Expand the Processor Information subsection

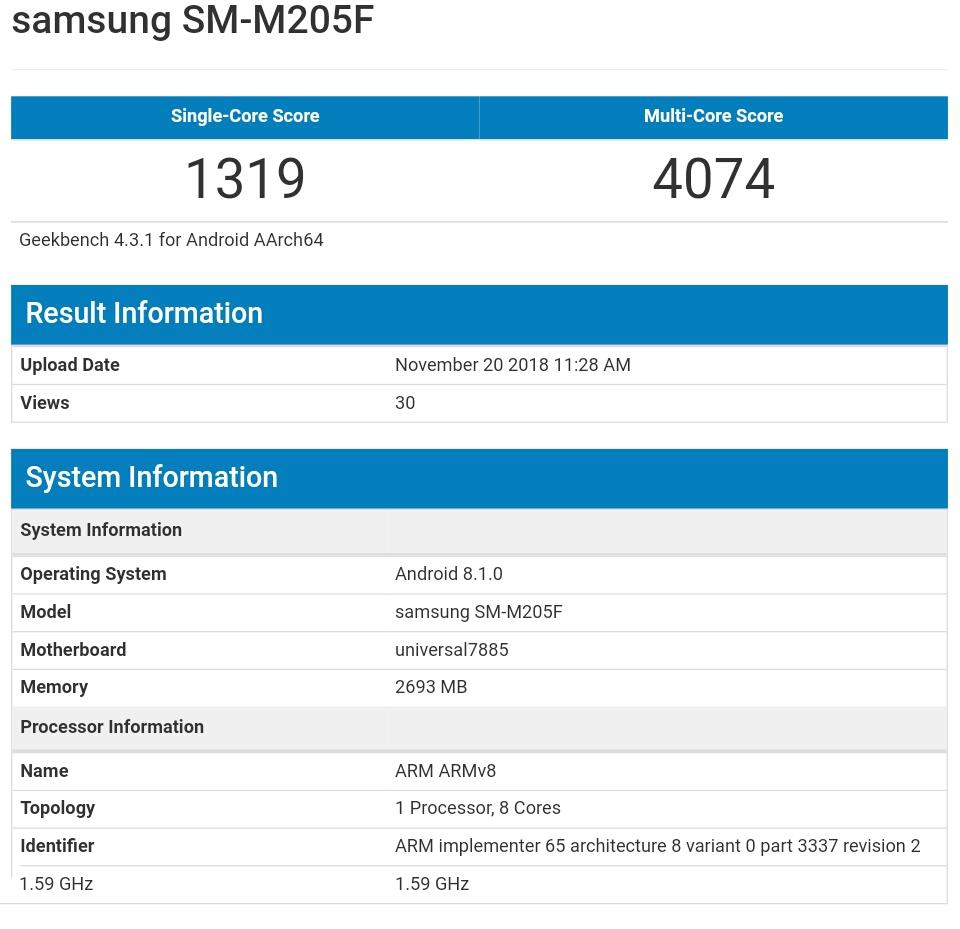point(111,727)
